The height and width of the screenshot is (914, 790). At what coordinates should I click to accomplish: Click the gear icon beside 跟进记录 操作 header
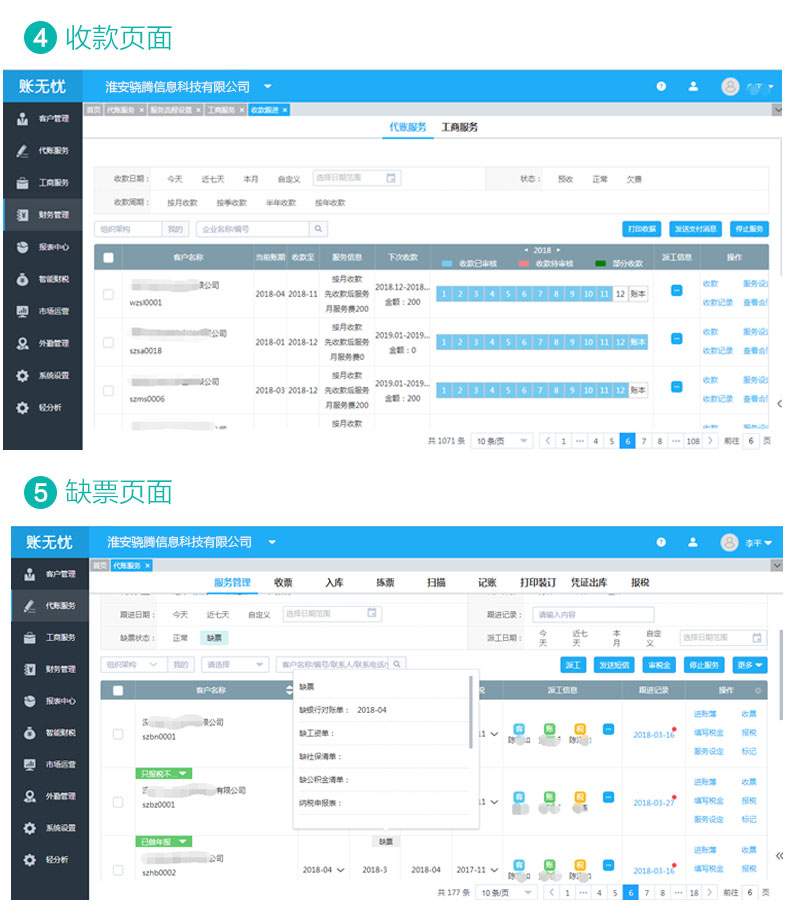[x=757, y=690]
